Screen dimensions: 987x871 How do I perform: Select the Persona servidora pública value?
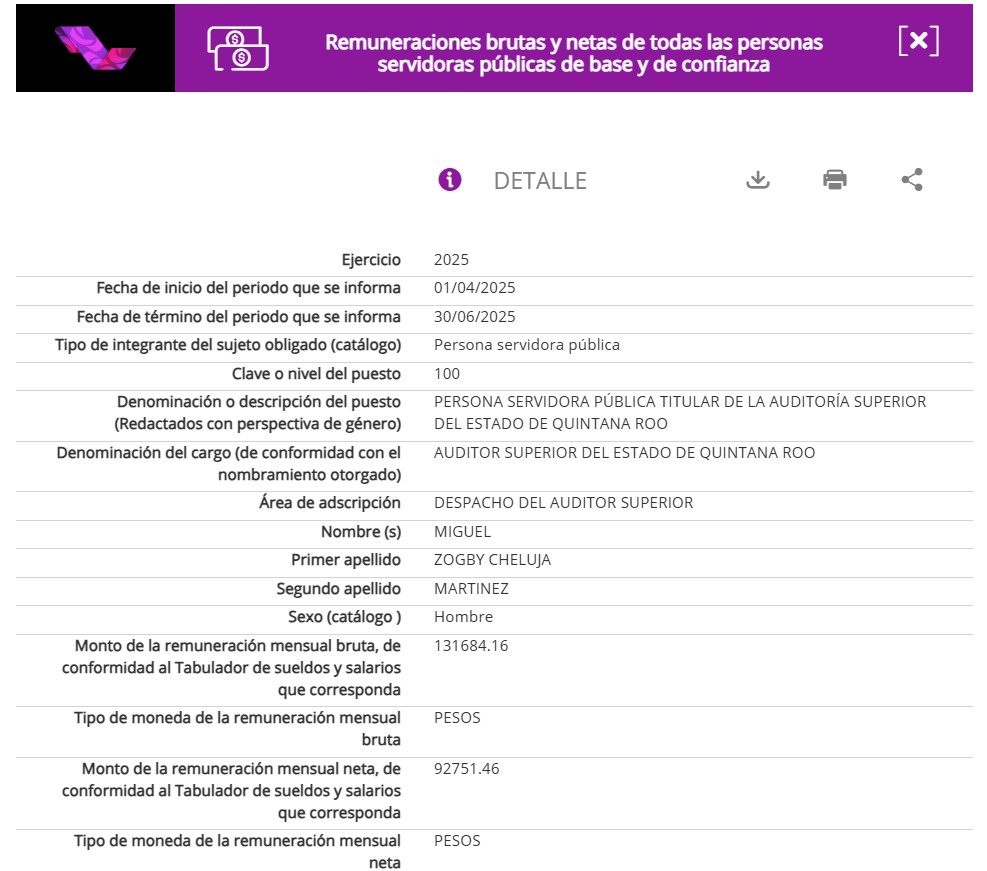(x=526, y=345)
